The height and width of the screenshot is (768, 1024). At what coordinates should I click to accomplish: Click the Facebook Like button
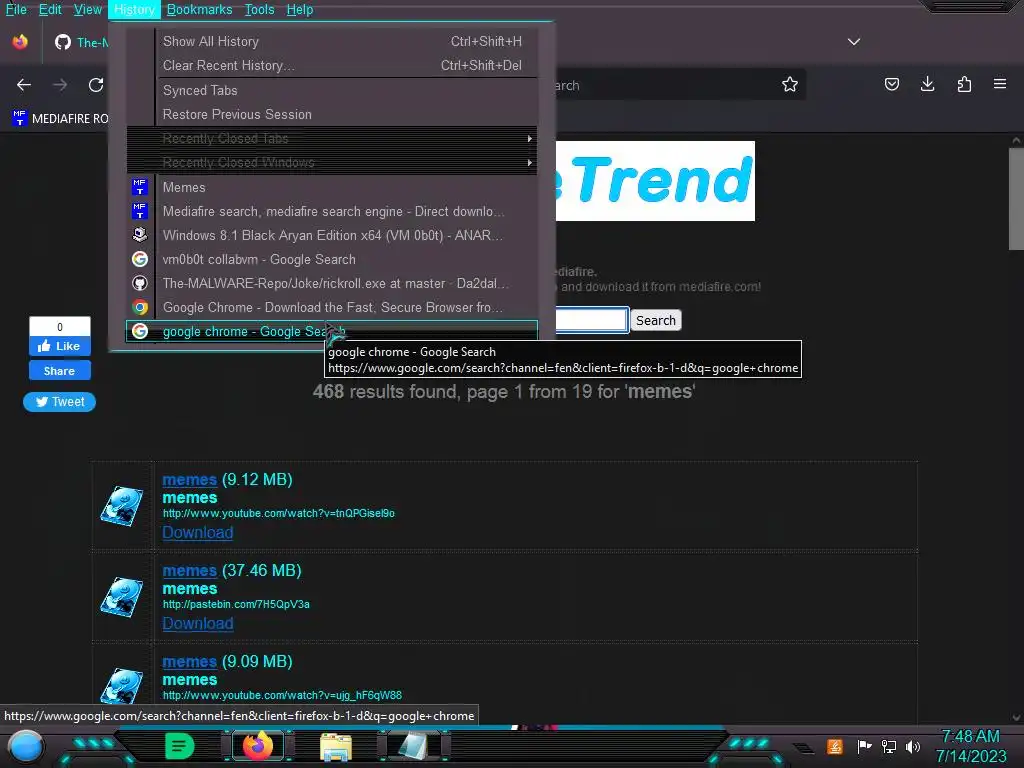pos(59,345)
